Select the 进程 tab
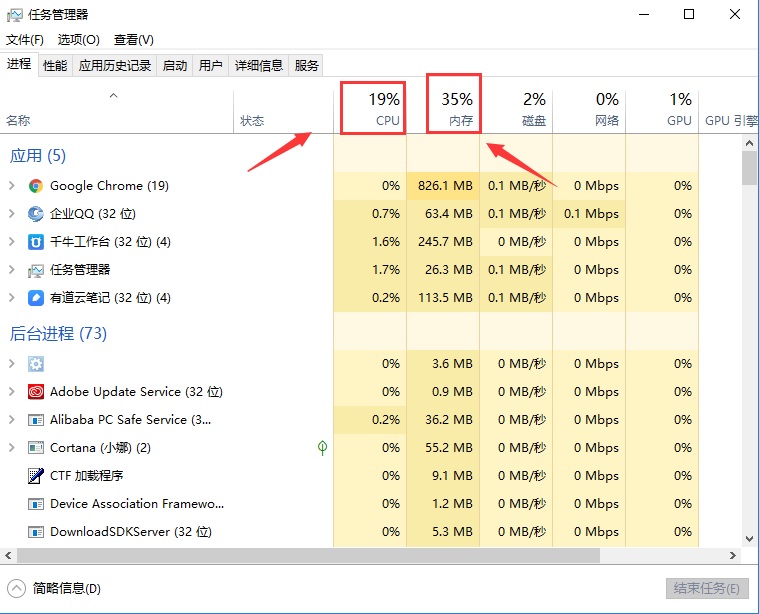 pyautogui.click(x=19, y=64)
